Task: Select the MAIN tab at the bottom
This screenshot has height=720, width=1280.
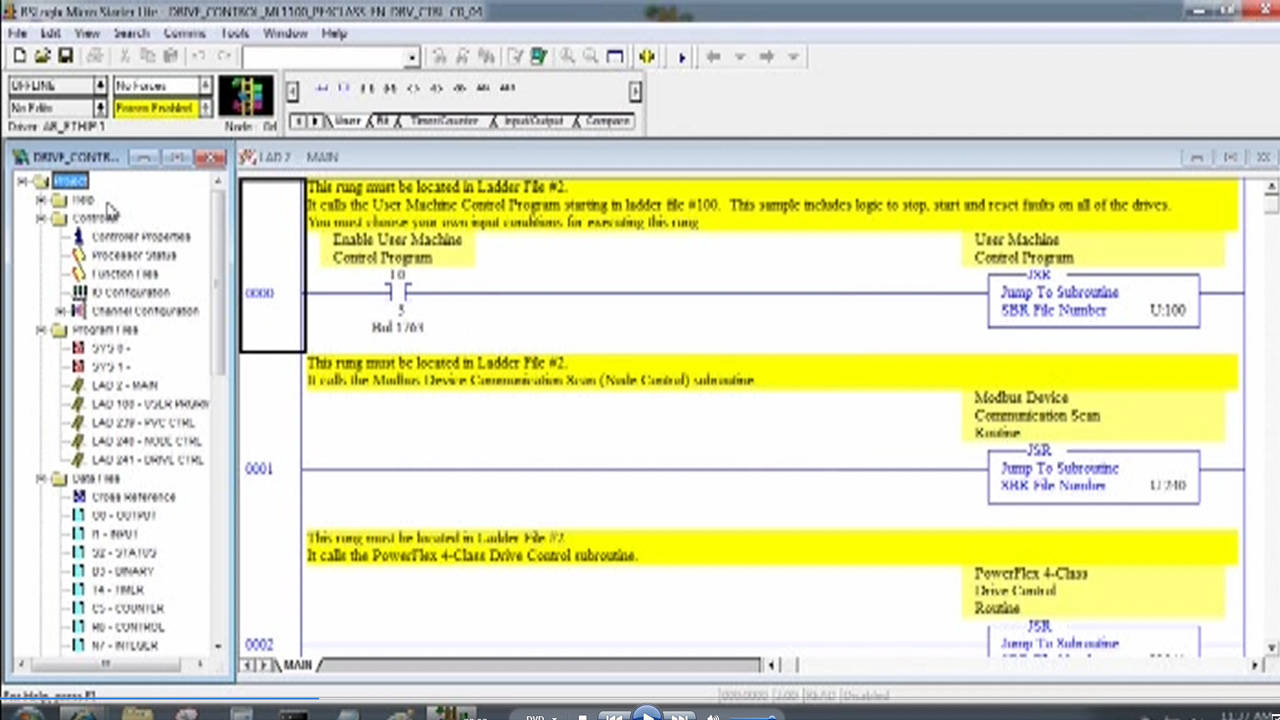Action: click(297, 665)
